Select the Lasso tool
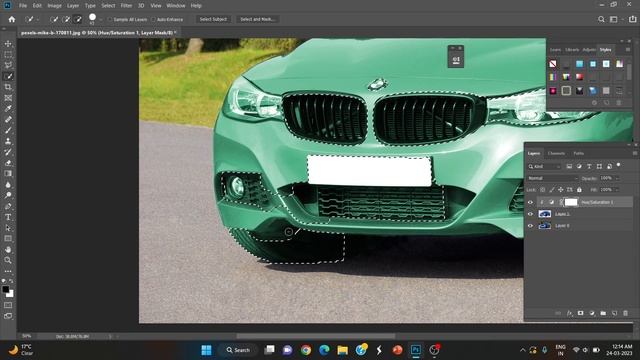The height and width of the screenshot is (360, 640). (x=8, y=65)
